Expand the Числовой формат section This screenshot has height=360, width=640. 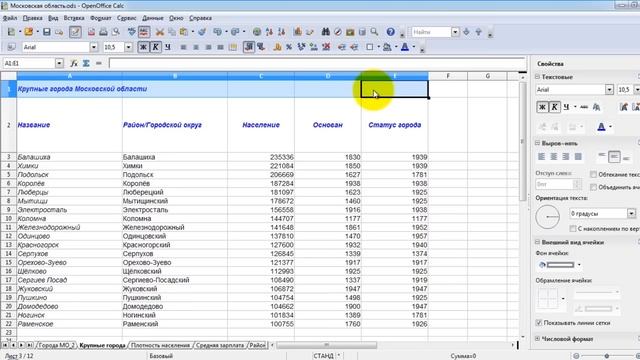(x=538, y=339)
